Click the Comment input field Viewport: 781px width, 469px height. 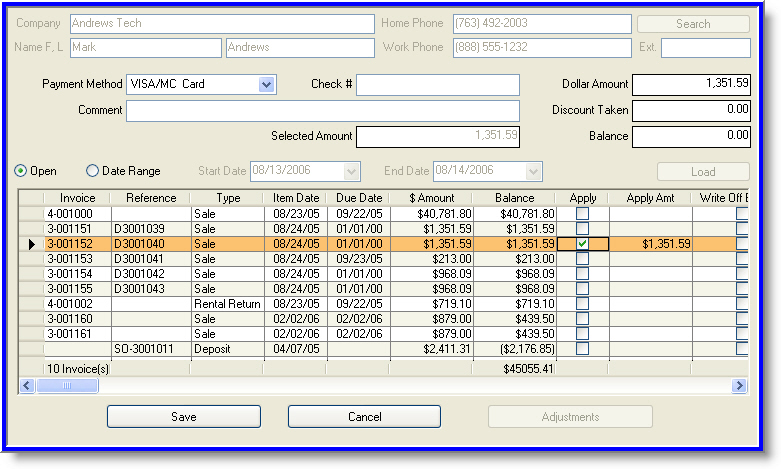tap(323, 111)
